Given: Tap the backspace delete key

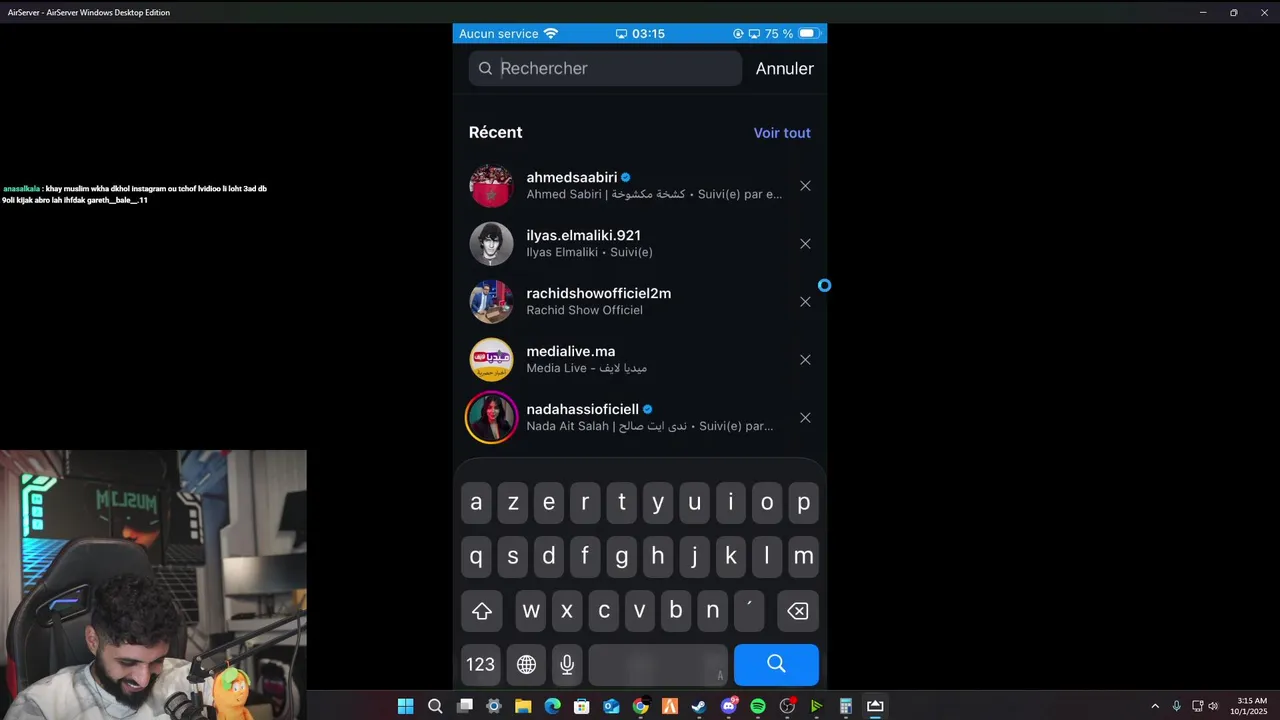Looking at the screenshot, I should point(797,611).
